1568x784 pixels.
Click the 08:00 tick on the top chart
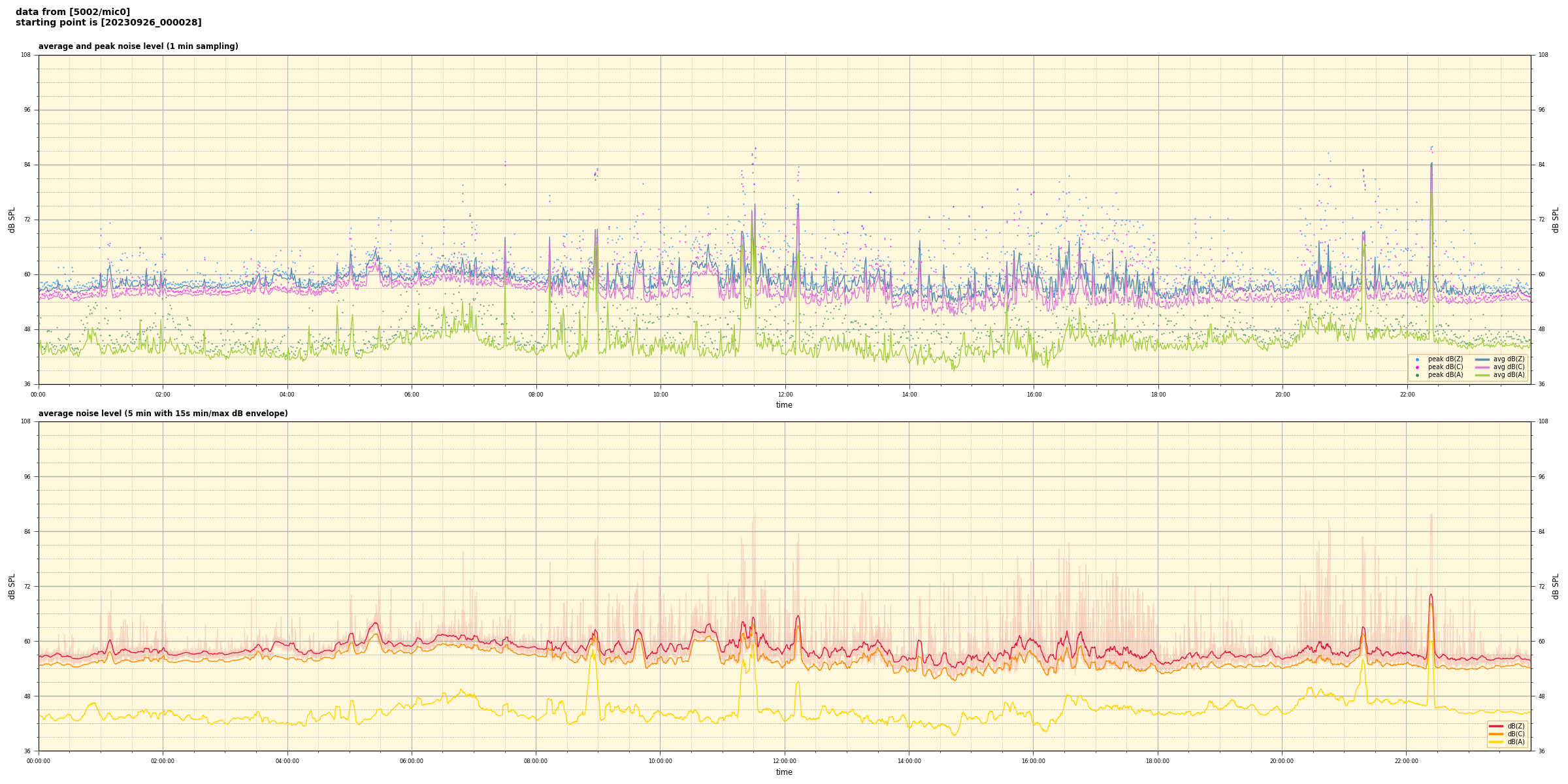[x=536, y=395]
